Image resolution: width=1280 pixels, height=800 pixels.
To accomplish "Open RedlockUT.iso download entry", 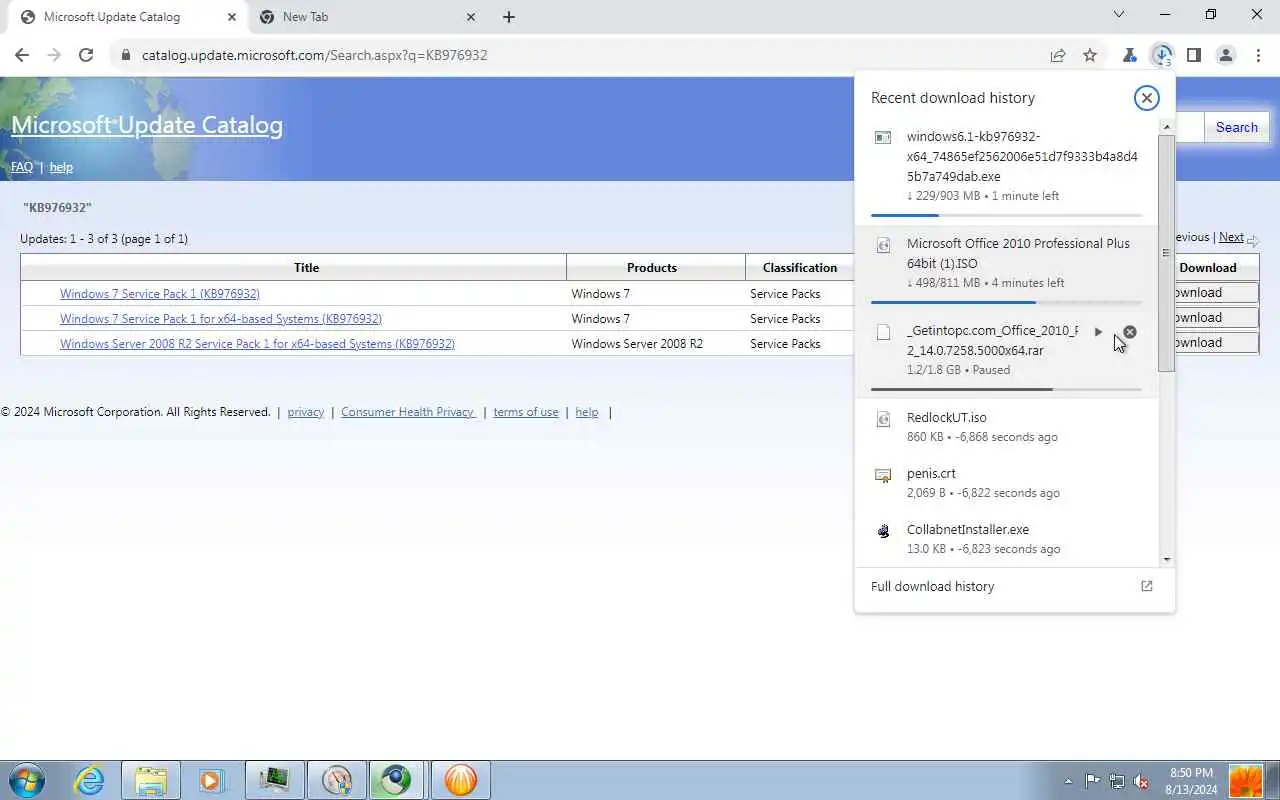I will [x=1007, y=427].
